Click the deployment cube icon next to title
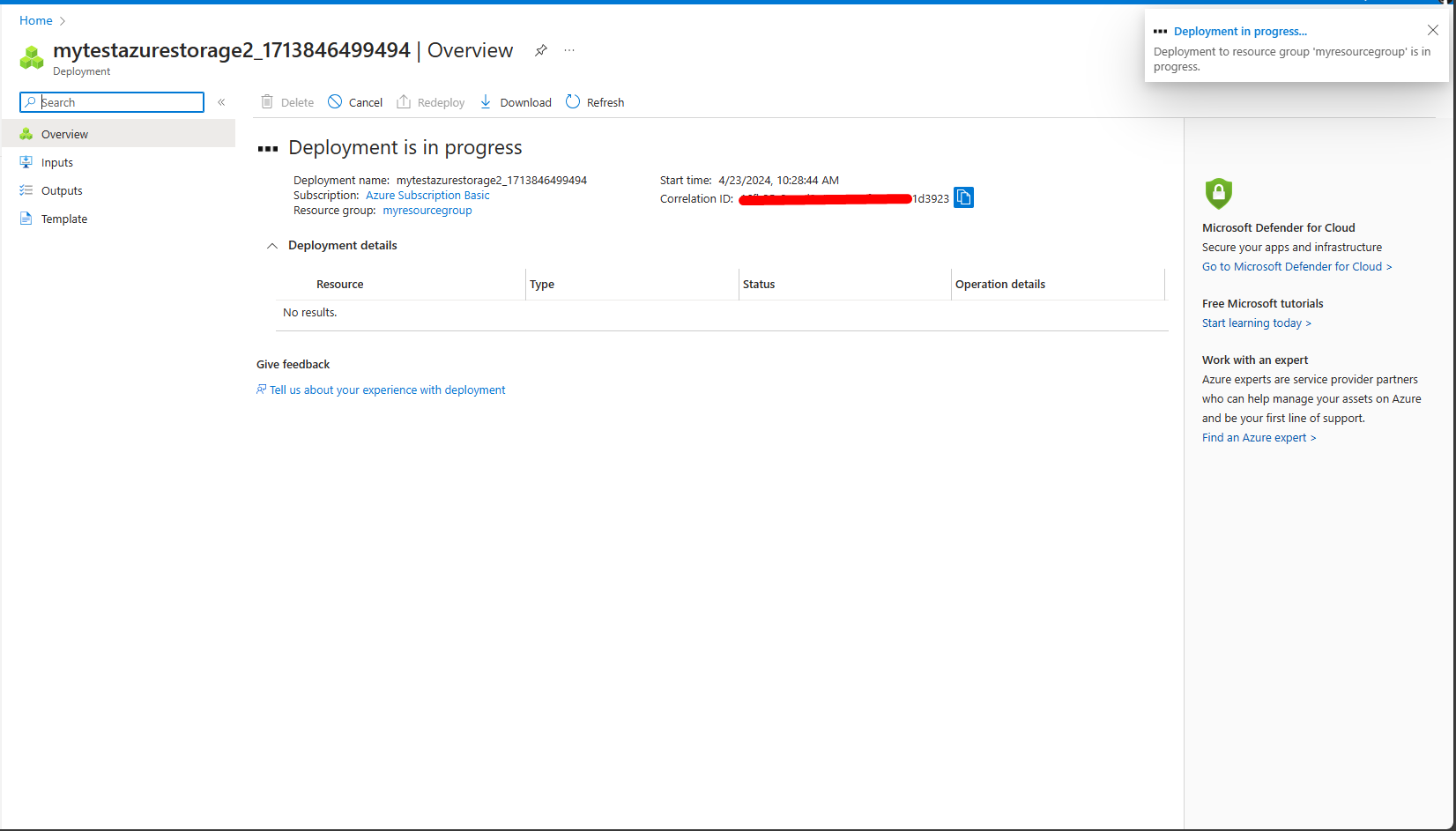The height and width of the screenshot is (831, 1456). click(x=32, y=55)
